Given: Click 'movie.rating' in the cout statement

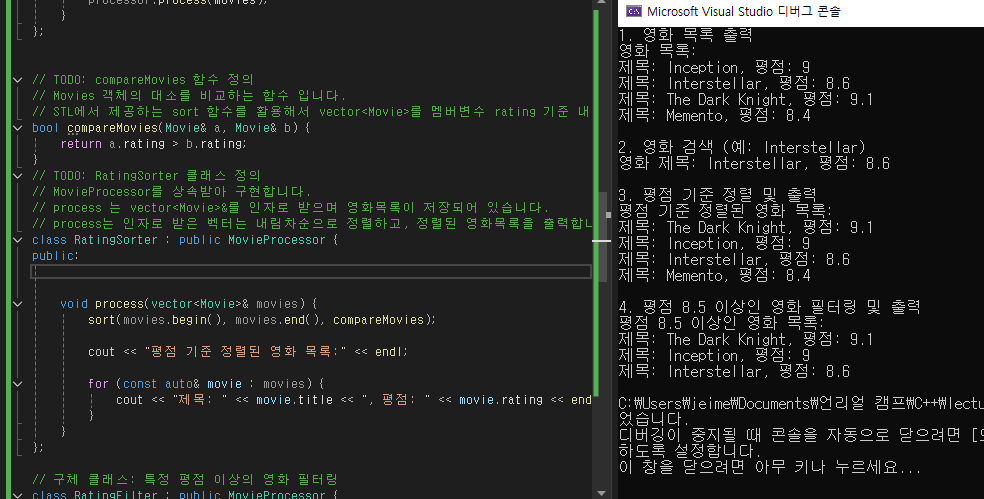Looking at the screenshot, I should point(501,400).
